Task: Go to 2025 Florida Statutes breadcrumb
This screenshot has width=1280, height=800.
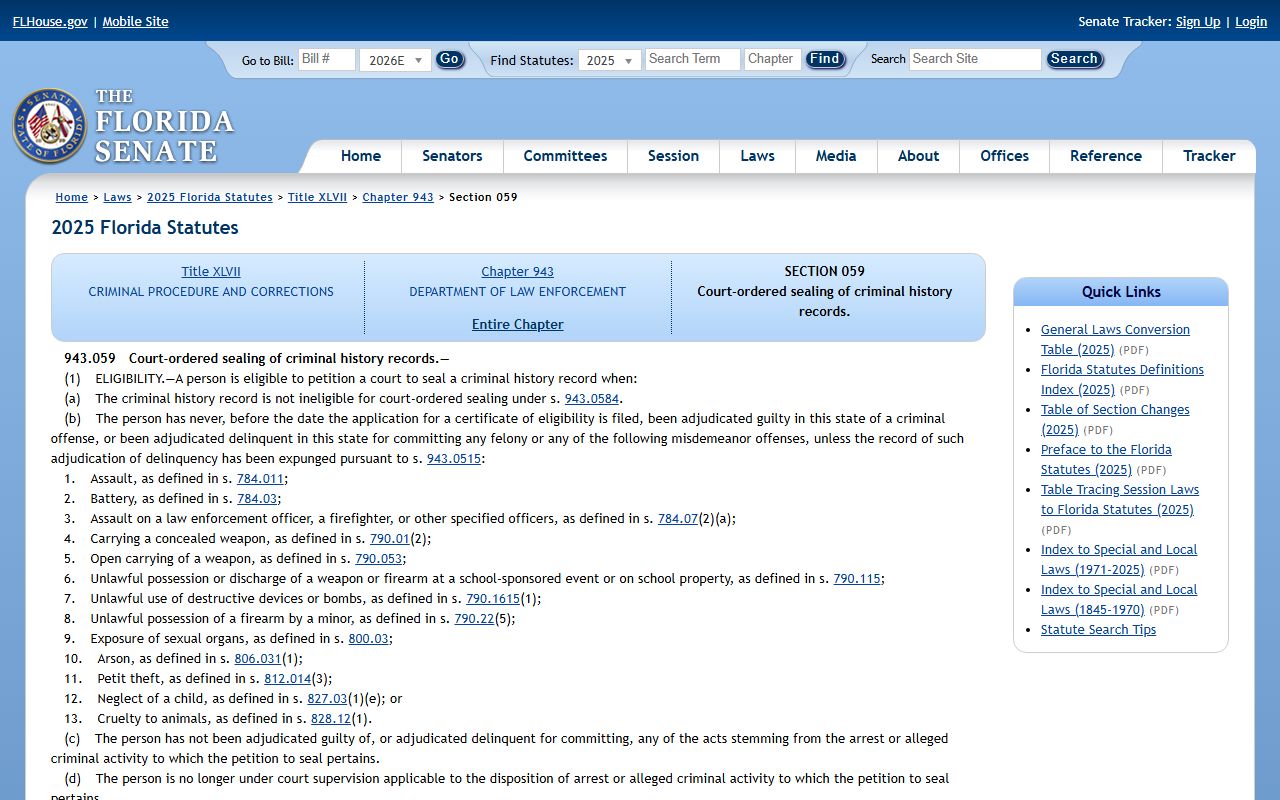Action: (210, 197)
